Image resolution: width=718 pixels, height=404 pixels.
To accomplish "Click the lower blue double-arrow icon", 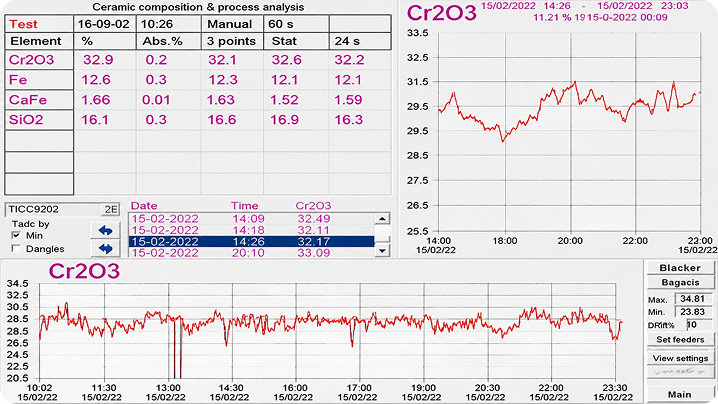I will (x=105, y=249).
